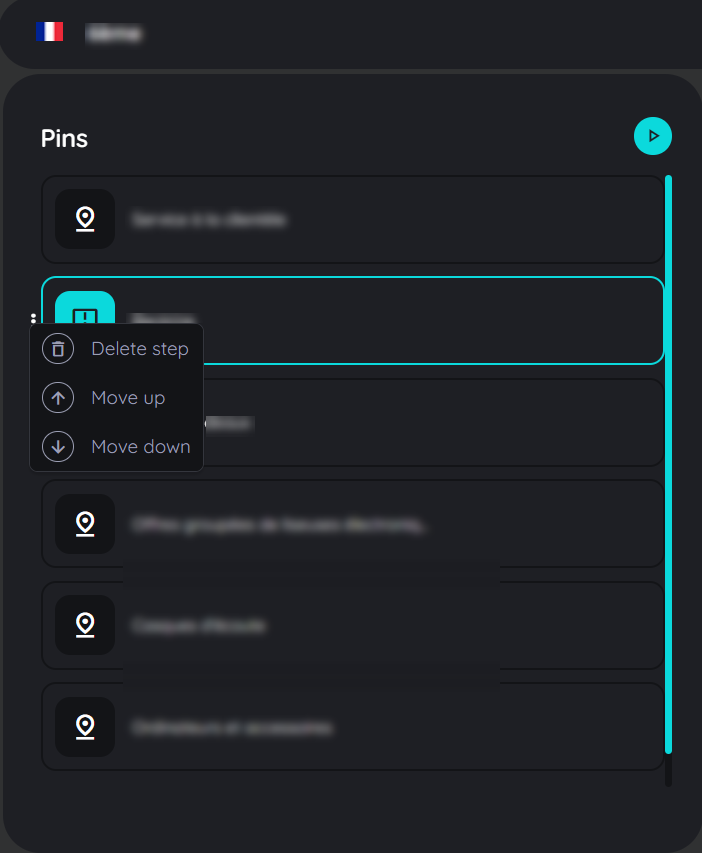Select Move up in the context menu

click(x=126, y=397)
